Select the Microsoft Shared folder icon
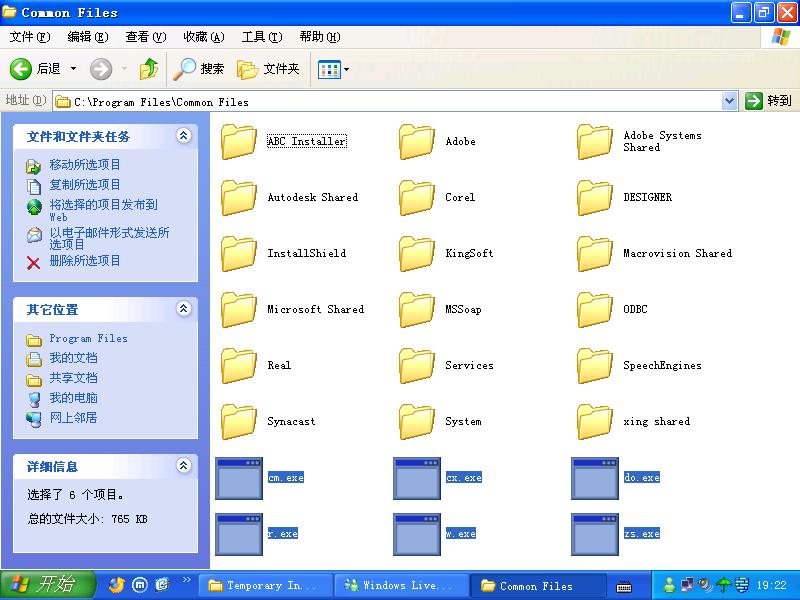Screen dimensions: 800x600 pyautogui.click(x=238, y=310)
